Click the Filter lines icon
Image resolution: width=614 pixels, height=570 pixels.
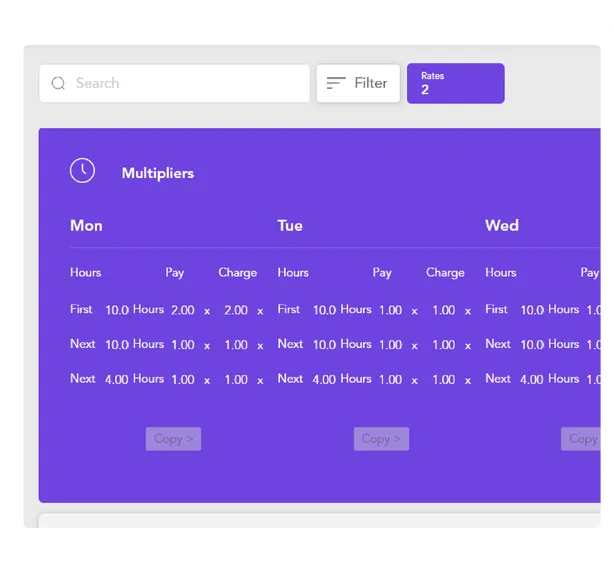coord(336,83)
